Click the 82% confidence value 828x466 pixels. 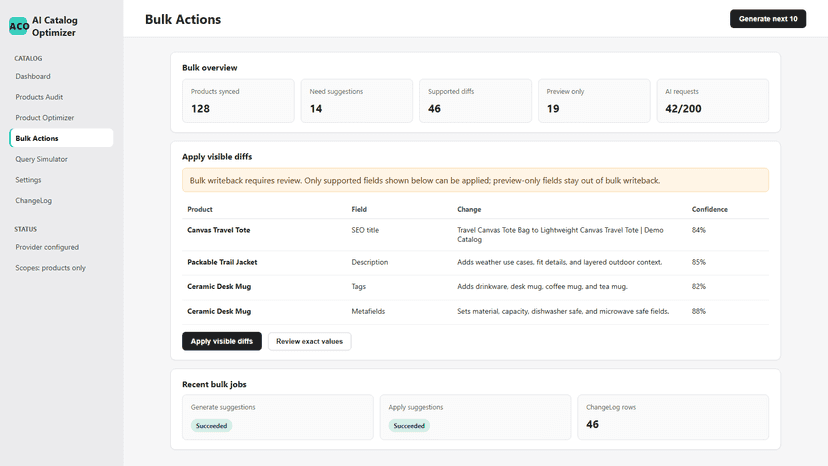[699, 286]
